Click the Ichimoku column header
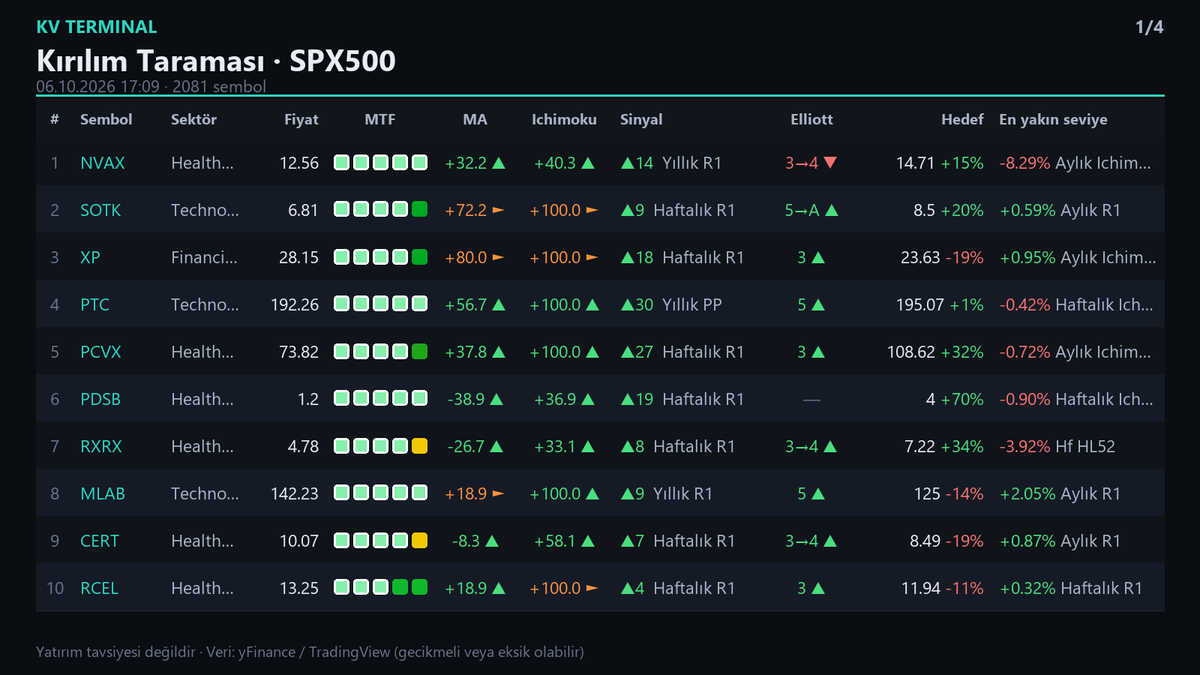 (x=564, y=119)
